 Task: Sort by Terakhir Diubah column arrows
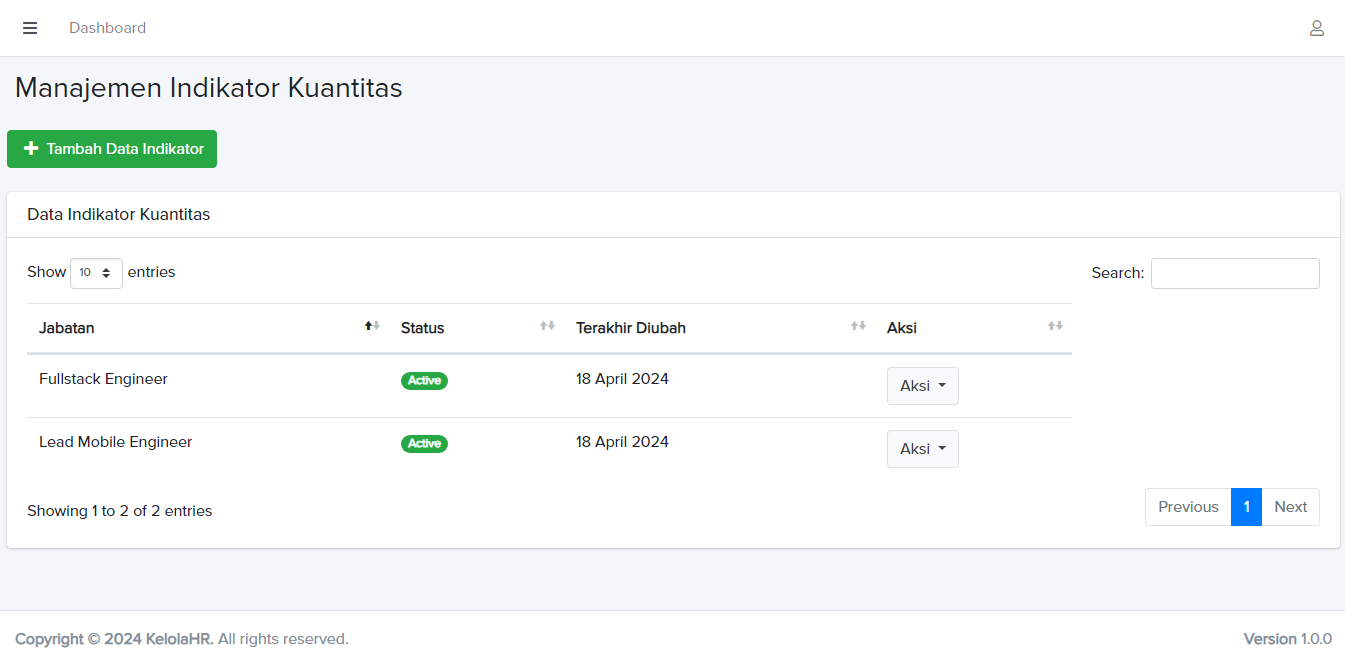coord(858,326)
